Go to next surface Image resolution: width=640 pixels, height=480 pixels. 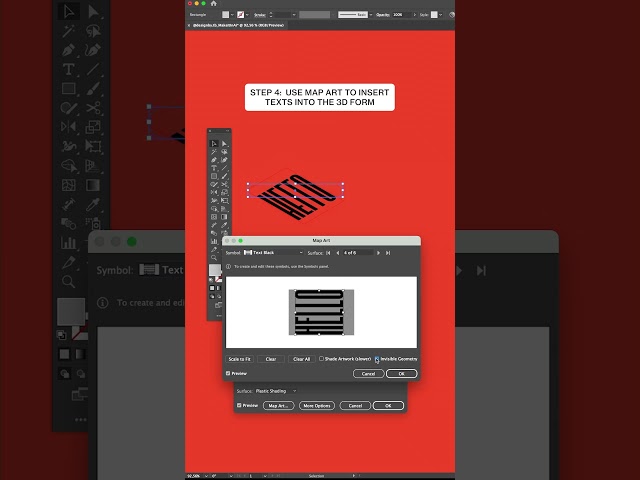tap(378, 253)
